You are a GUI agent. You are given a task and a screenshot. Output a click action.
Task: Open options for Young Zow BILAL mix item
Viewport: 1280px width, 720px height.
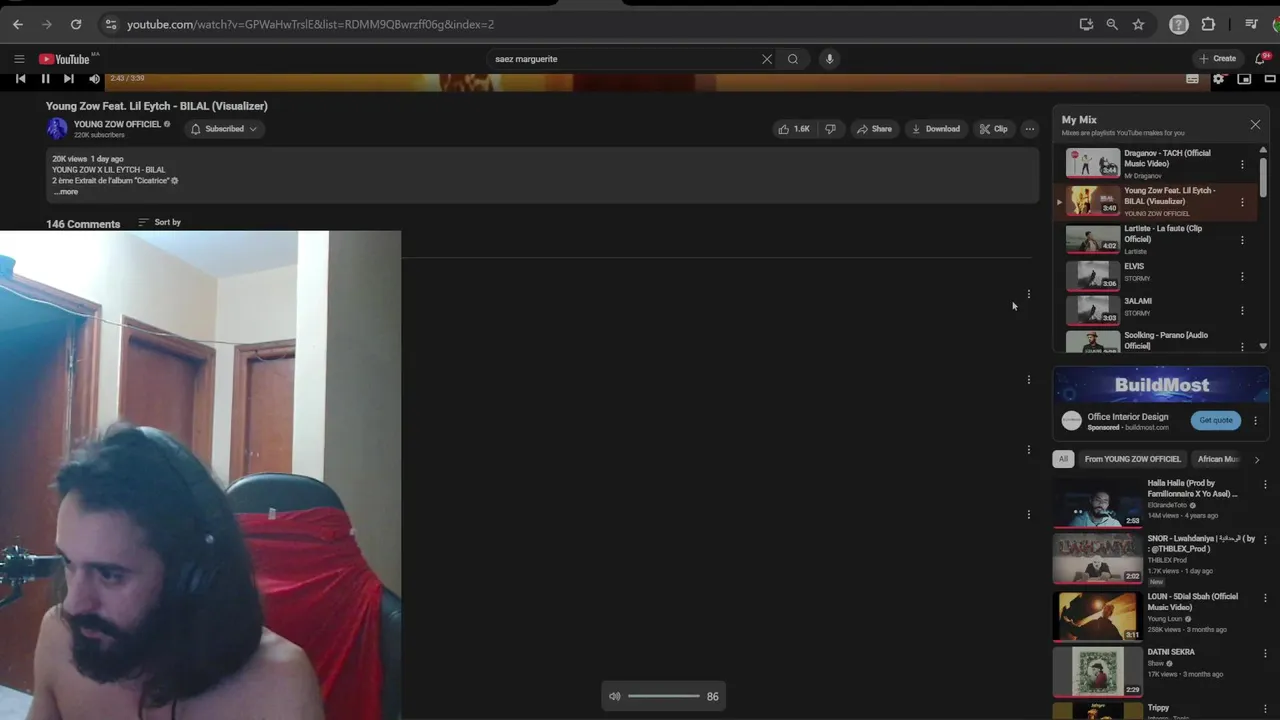[1242, 202]
